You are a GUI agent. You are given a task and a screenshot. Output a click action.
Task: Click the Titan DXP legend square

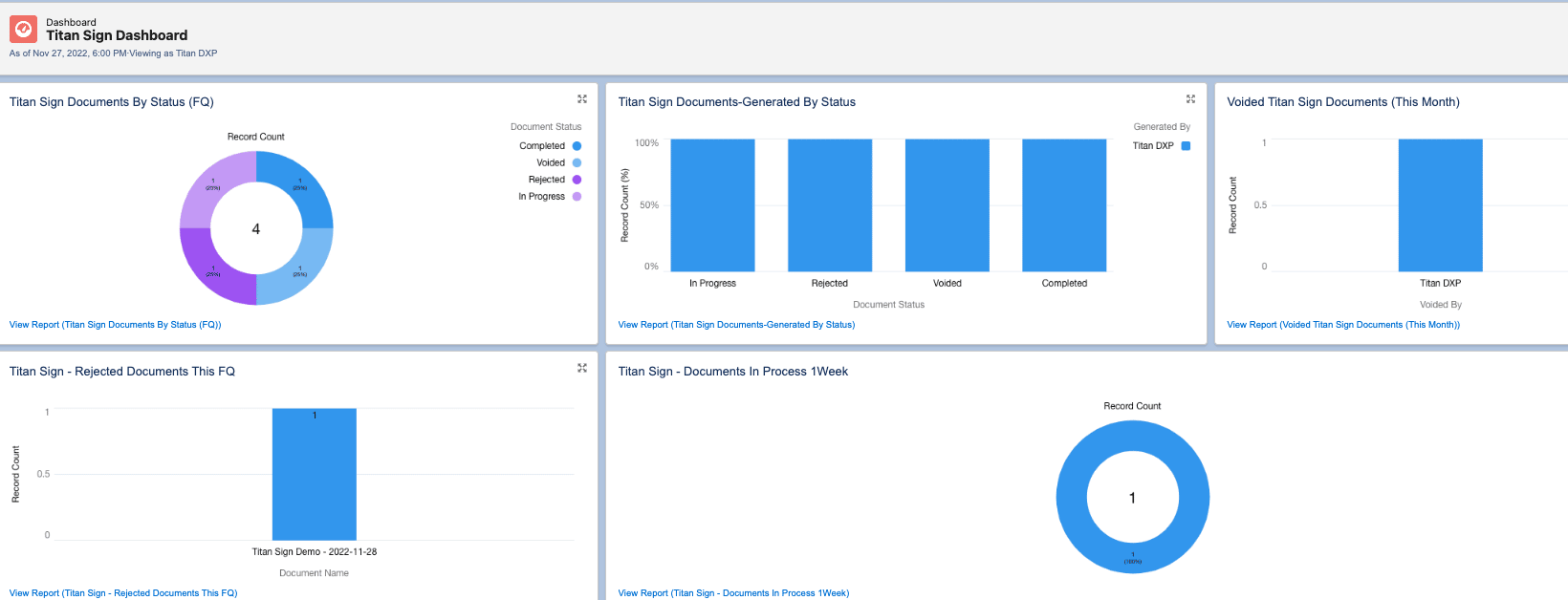click(x=1186, y=146)
